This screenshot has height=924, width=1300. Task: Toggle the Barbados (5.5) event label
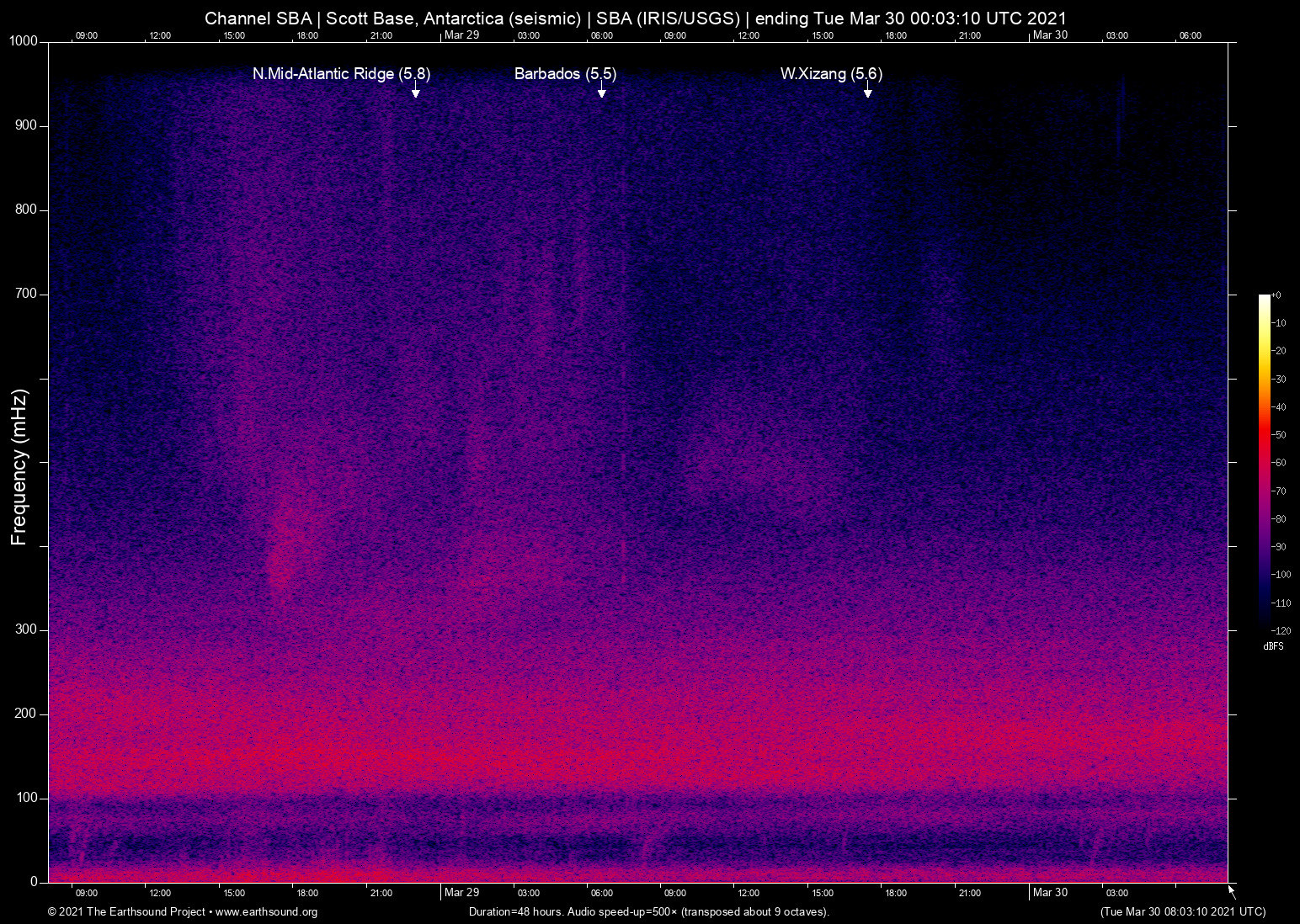(x=565, y=74)
